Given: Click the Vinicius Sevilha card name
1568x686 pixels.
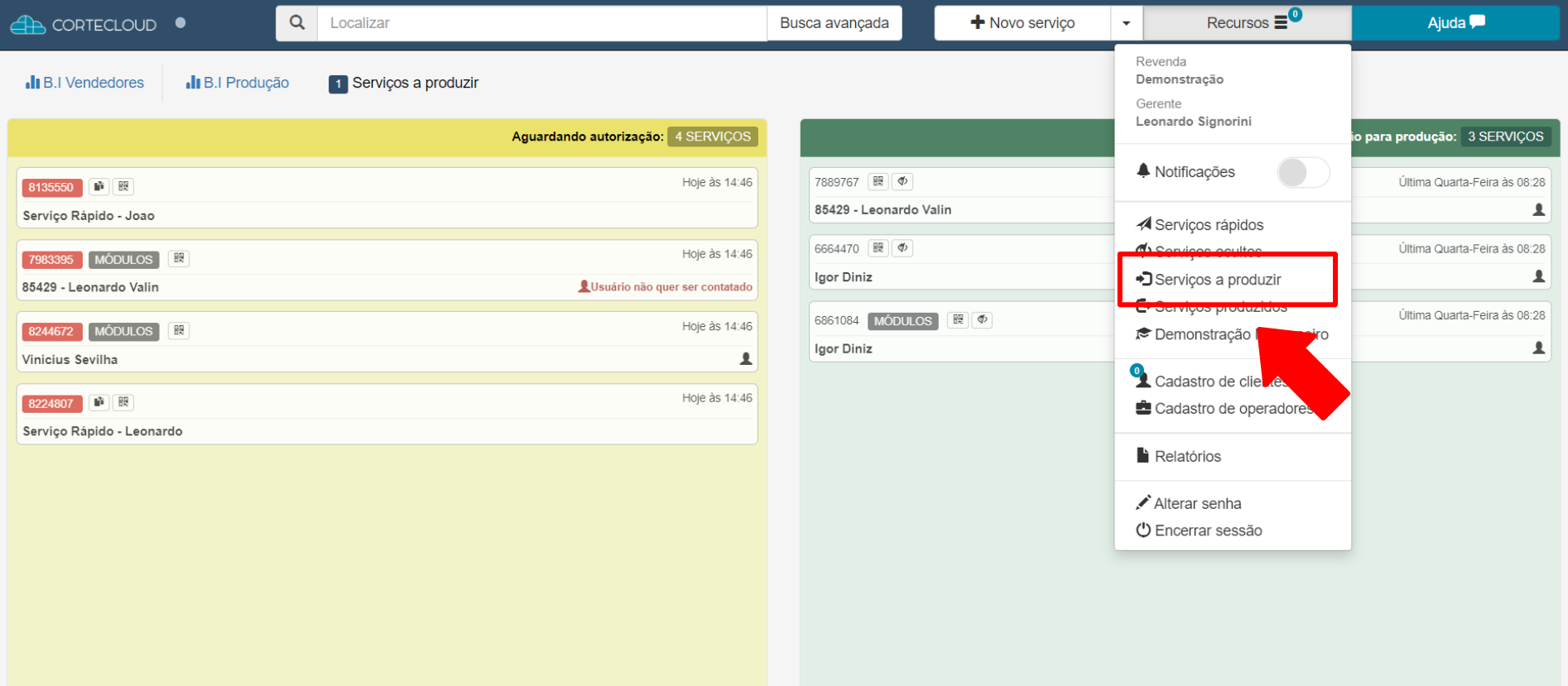Looking at the screenshot, I should (70, 360).
